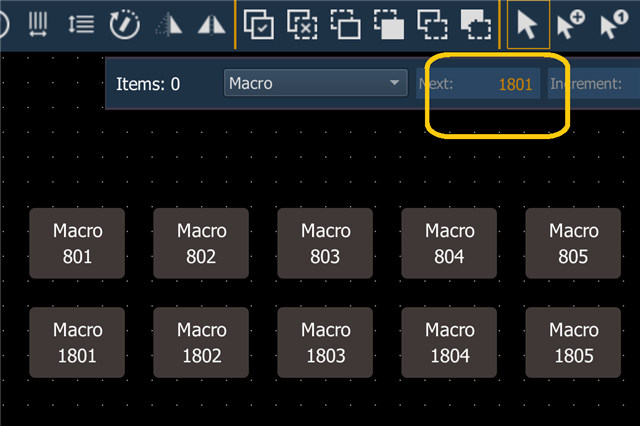Click the dashed group selection icon

pyautogui.click(x=433, y=25)
